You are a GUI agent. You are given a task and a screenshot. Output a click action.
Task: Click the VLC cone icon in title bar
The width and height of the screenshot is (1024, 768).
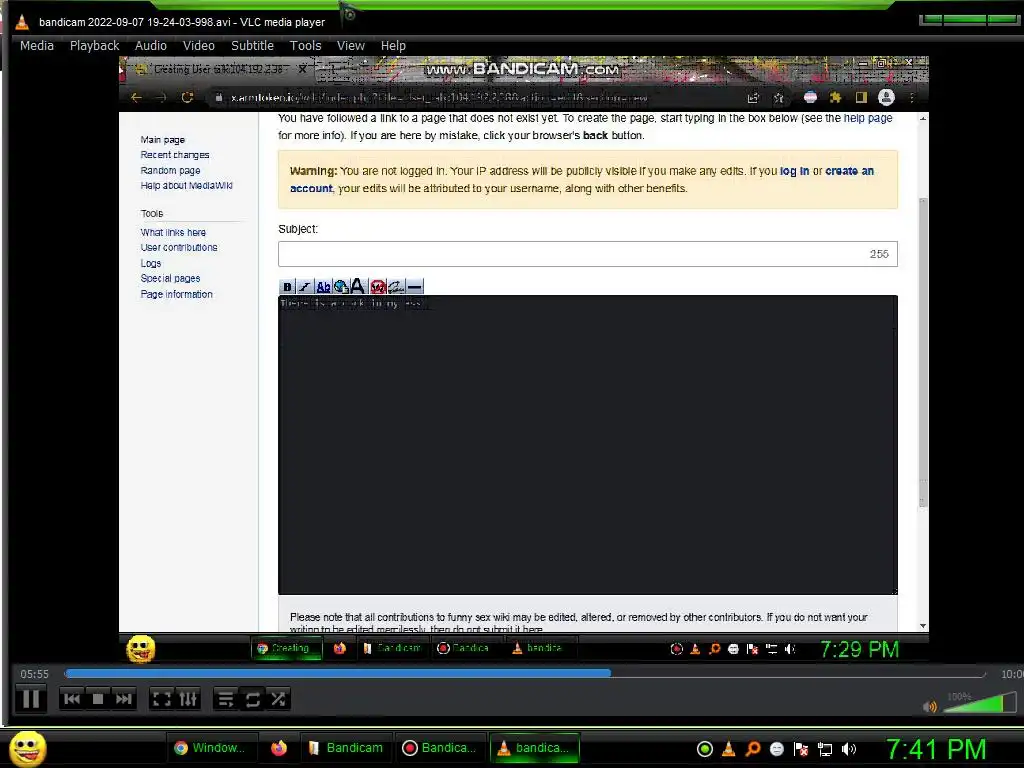22,22
